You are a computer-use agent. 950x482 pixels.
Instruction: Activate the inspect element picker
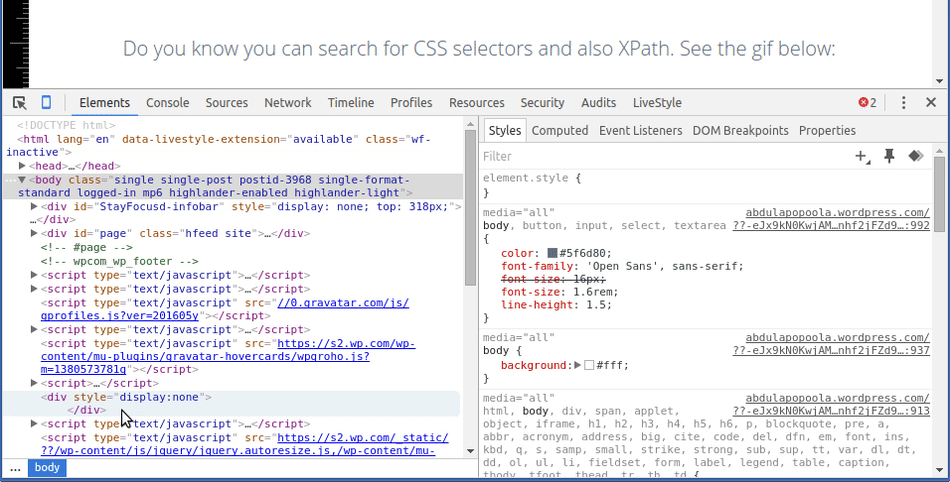click(19, 103)
